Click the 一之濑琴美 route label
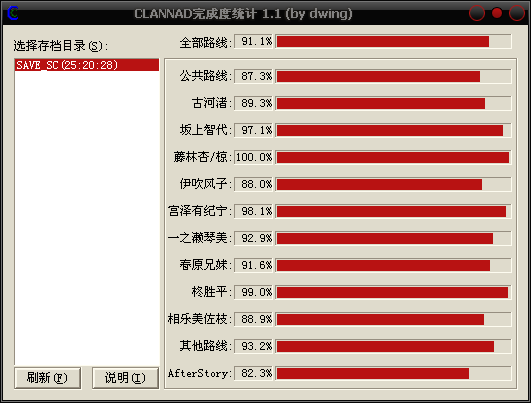Image resolution: width=531 pixels, height=403 pixels. click(200, 238)
